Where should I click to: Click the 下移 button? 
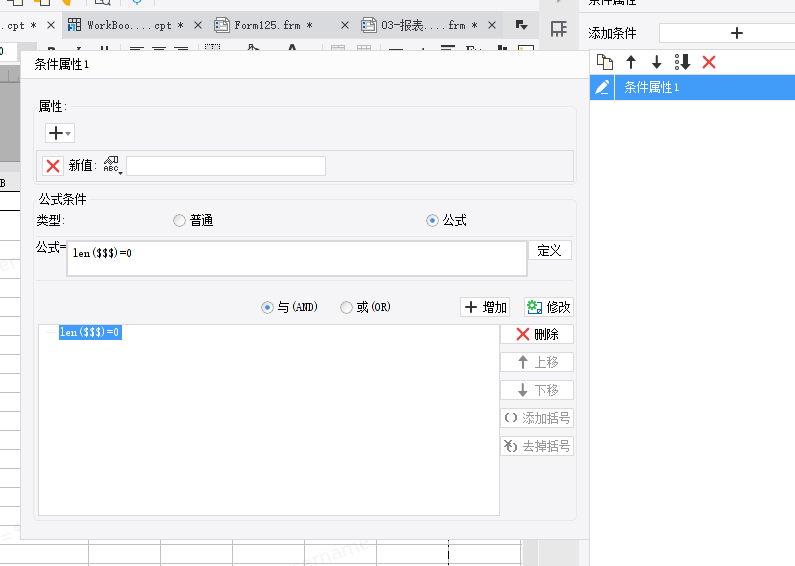tap(537, 390)
